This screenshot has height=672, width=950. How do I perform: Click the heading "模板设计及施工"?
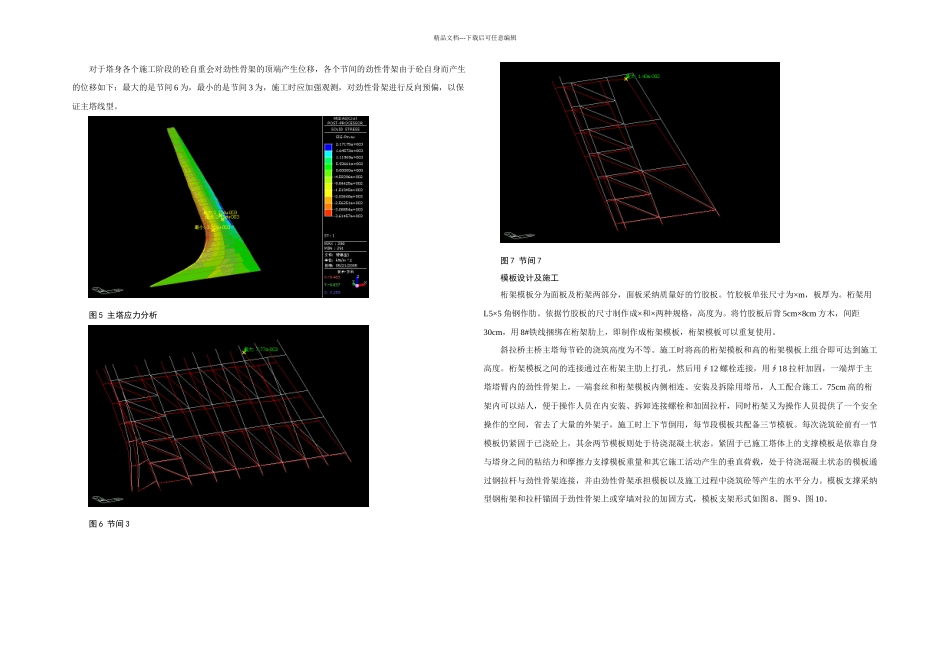pyautogui.click(x=529, y=278)
